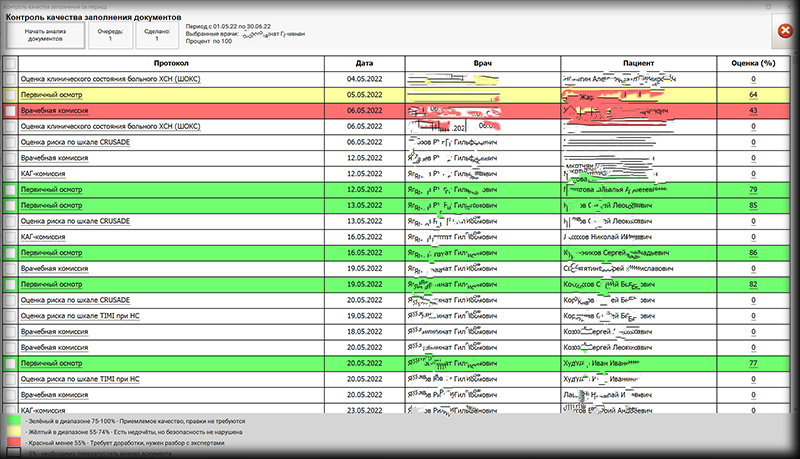Screen dimensions: 800x459
Task: Open 'Первичный осмотр' link dated 12.05.2022
Action: tap(51, 190)
